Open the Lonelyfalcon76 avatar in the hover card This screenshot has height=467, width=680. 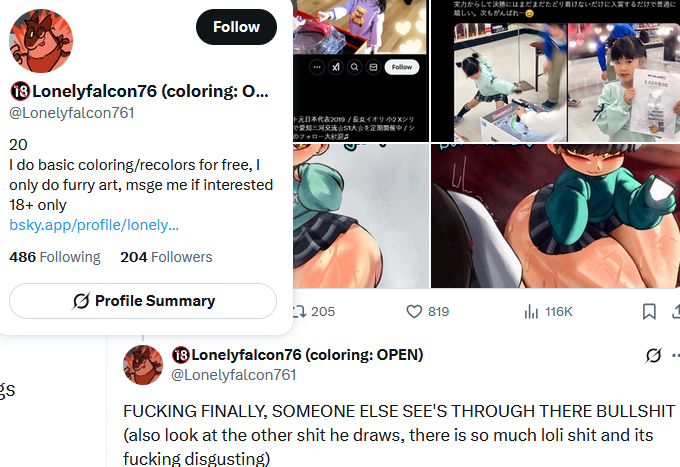click(x=41, y=41)
